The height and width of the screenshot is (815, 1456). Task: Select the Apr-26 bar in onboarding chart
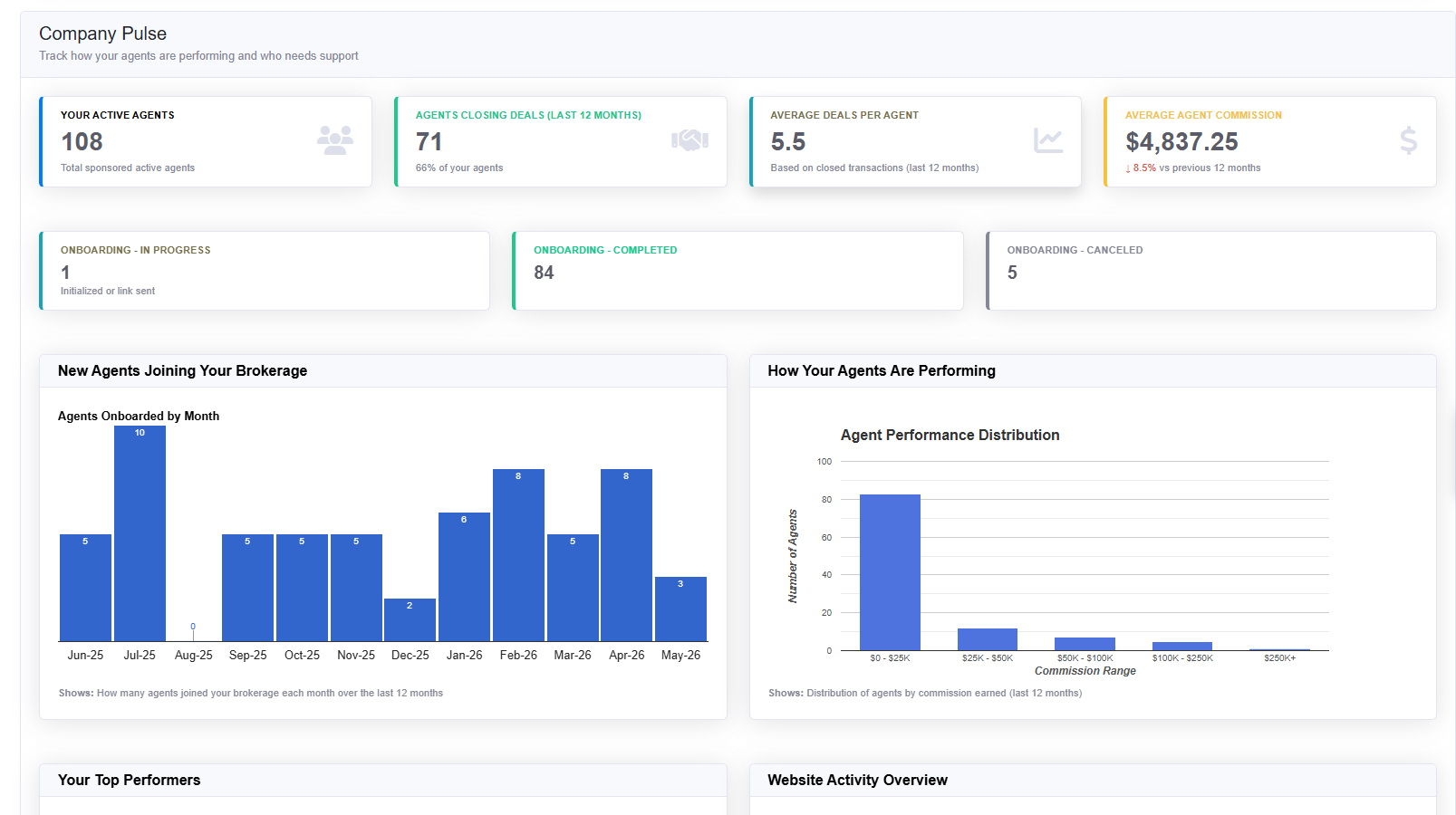pos(626,555)
